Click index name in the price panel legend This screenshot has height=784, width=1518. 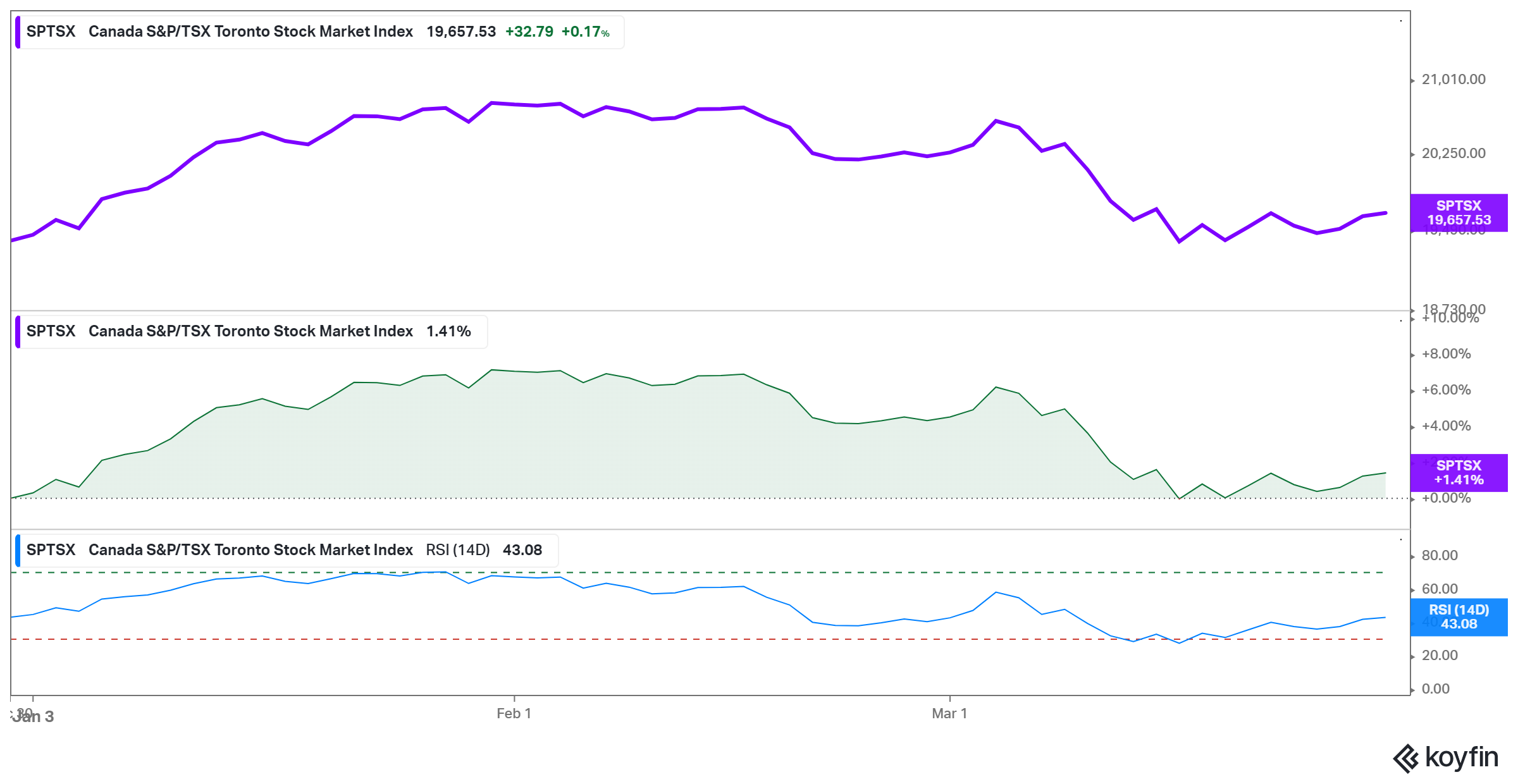pyautogui.click(x=250, y=32)
